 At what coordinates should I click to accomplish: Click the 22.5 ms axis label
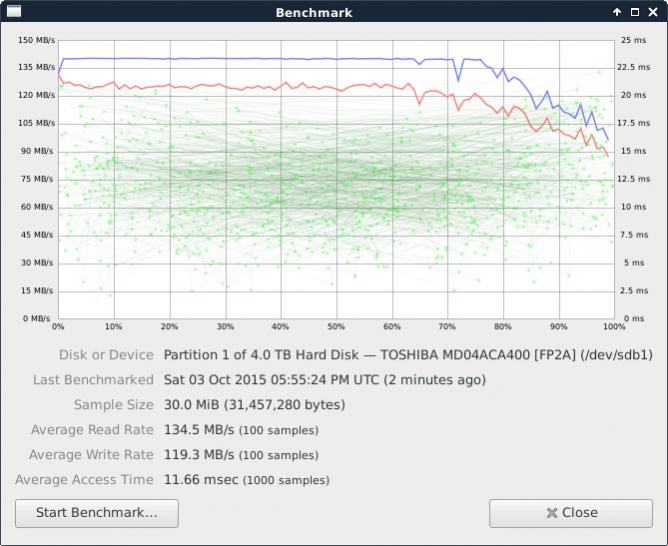[634, 67]
